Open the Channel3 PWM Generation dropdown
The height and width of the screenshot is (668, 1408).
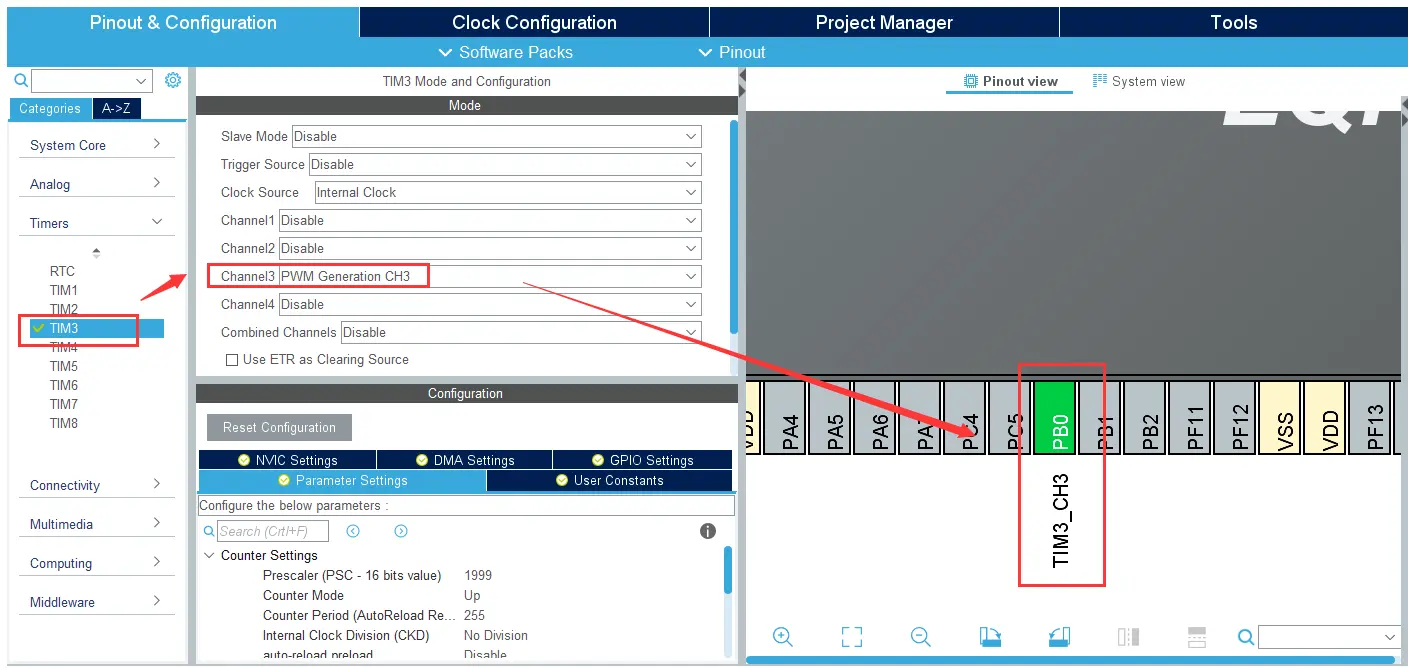pyautogui.click(x=490, y=276)
